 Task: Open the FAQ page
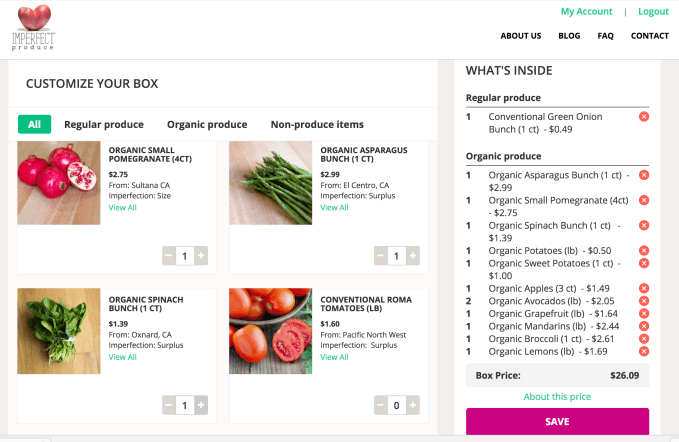[605, 36]
